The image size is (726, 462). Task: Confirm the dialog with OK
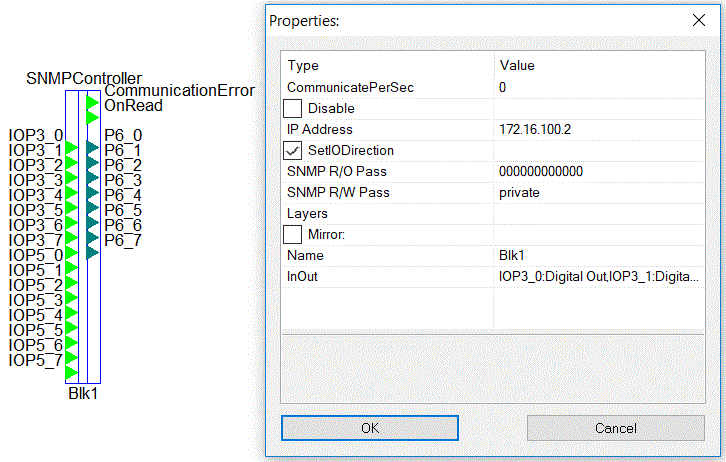[370, 428]
